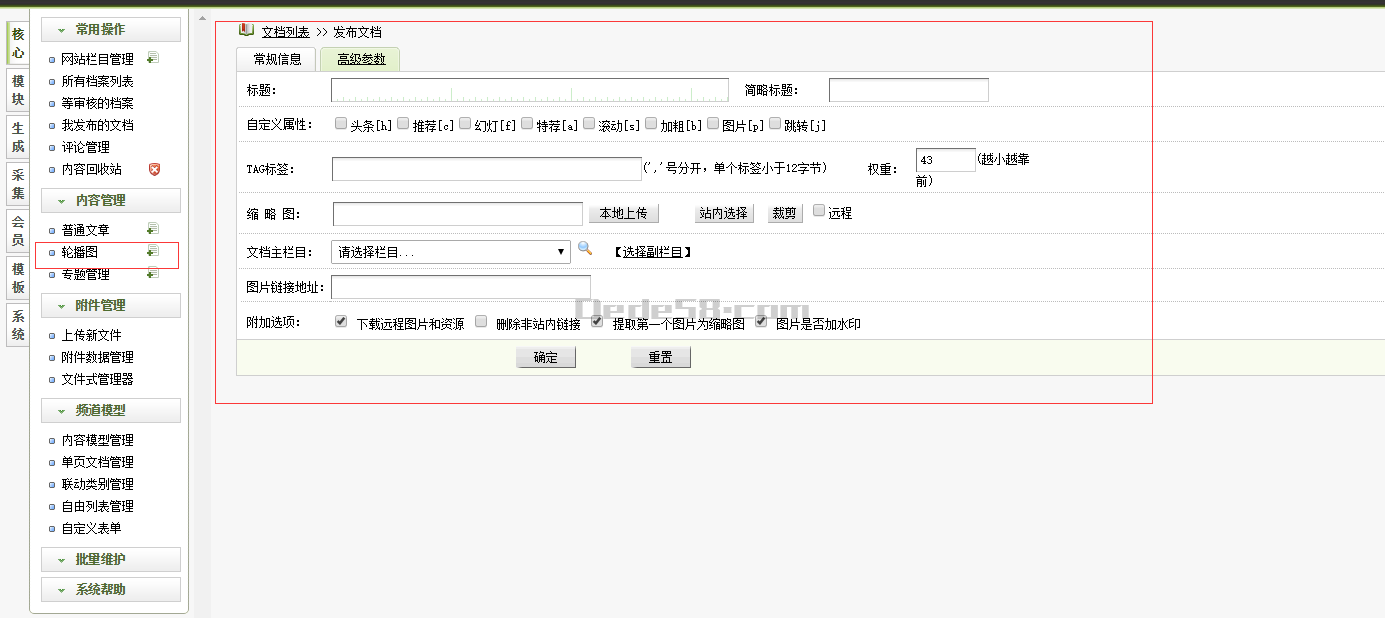Click the 确定 submit button
The height and width of the screenshot is (618, 1385).
pyautogui.click(x=546, y=357)
